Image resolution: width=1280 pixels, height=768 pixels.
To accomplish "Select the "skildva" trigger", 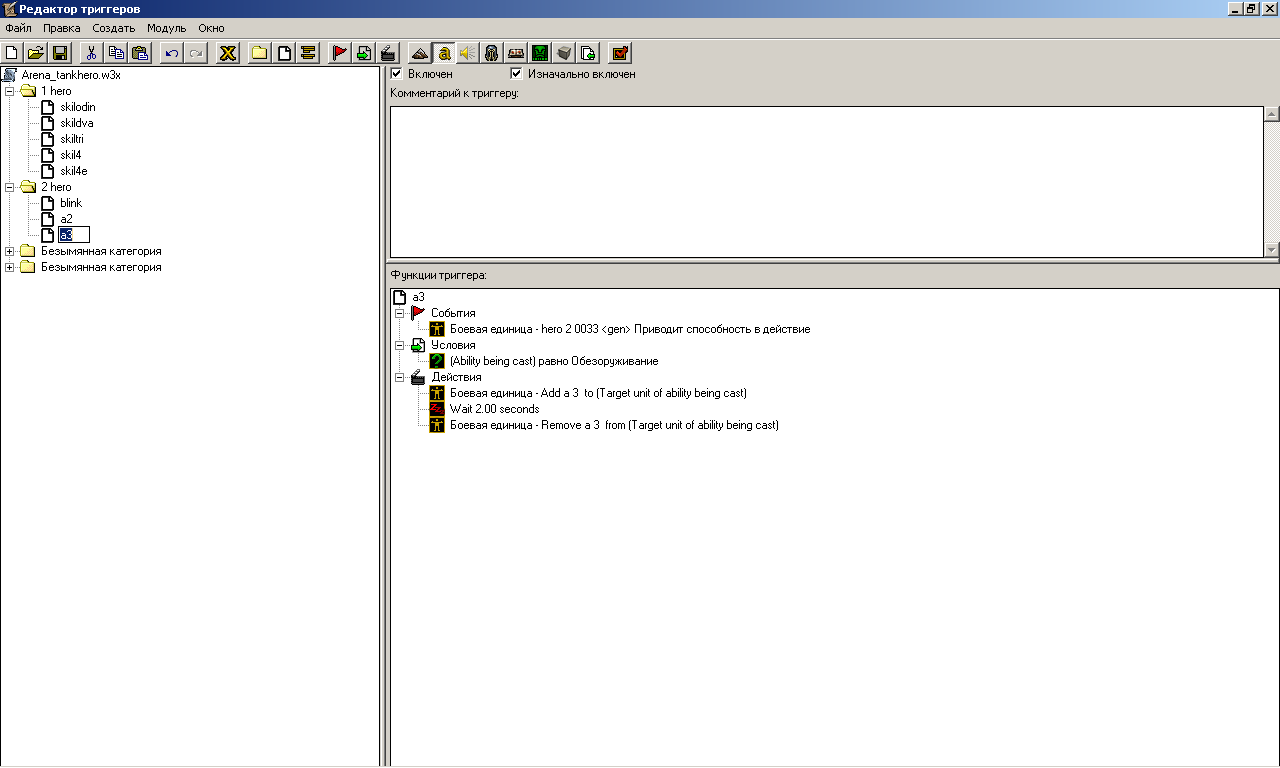I will click(x=77, y=123).
